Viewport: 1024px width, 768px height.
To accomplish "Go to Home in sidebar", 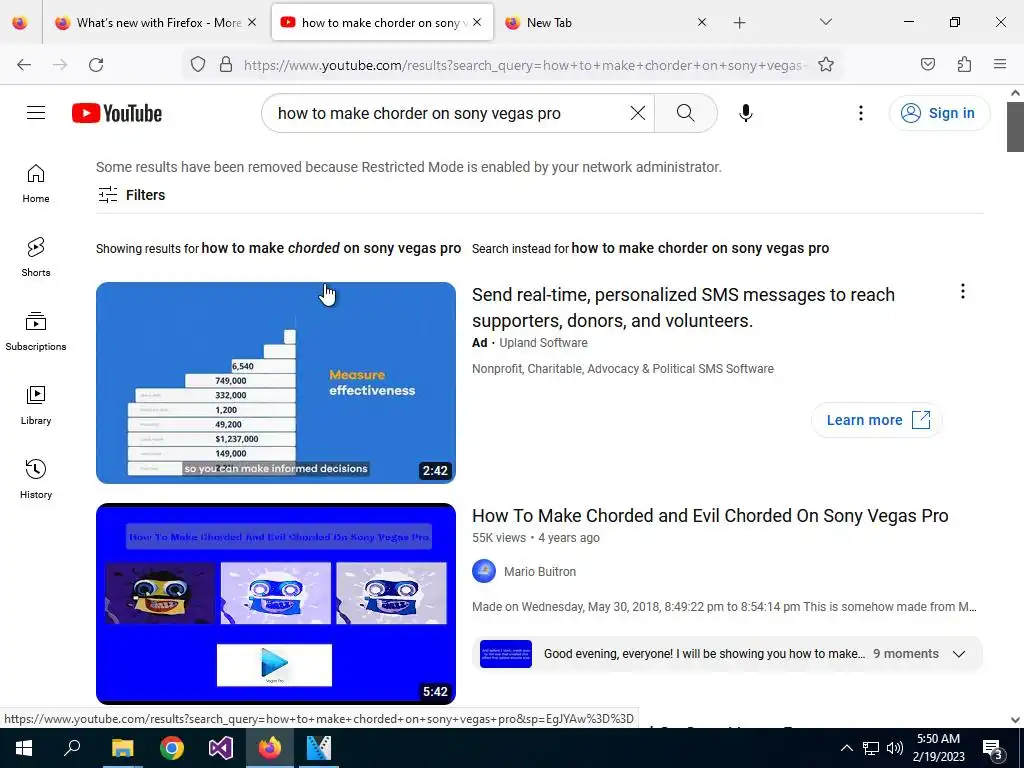I will [36, 184].
